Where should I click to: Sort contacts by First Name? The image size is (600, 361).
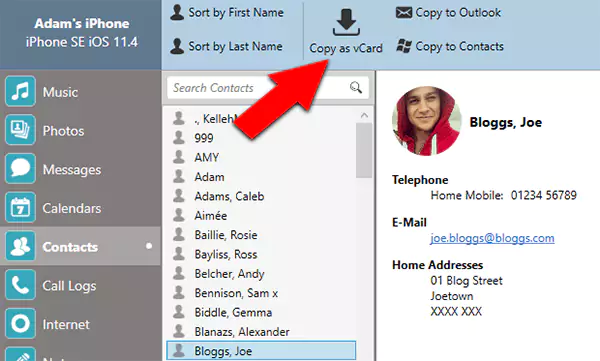click(x=236, y=13)
